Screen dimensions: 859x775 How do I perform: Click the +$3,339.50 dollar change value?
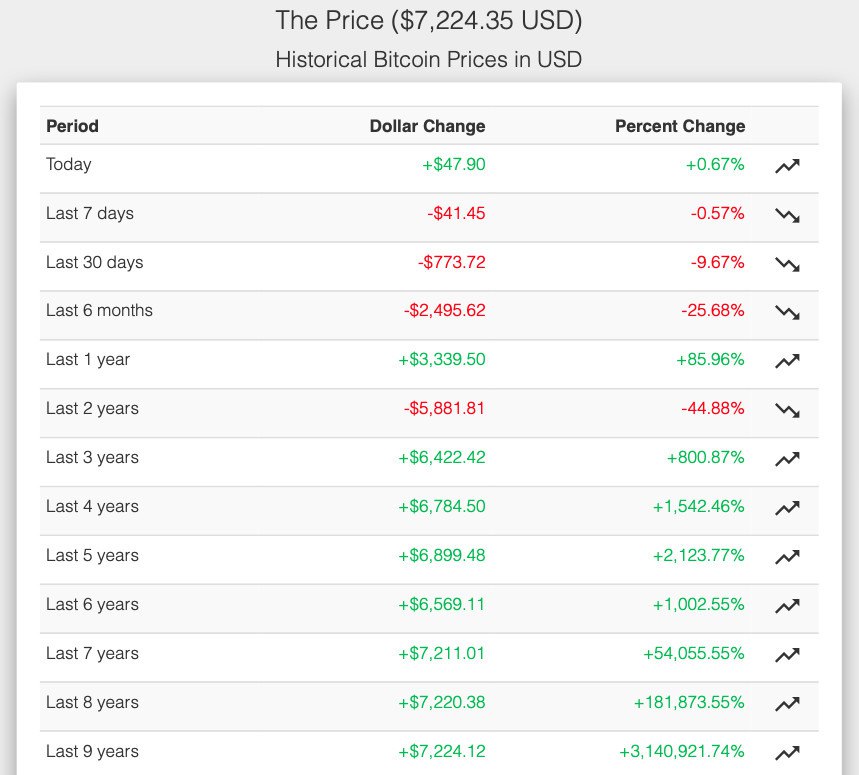coord(442,359)
